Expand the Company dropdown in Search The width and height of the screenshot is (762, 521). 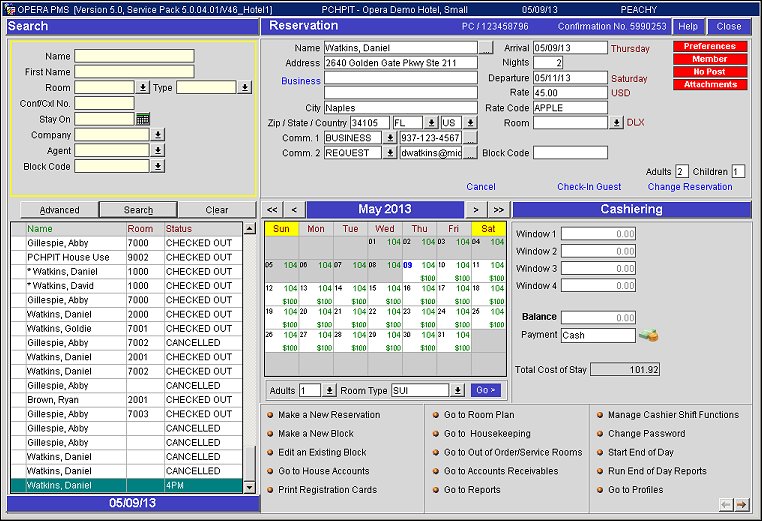(x=156, y=135)
